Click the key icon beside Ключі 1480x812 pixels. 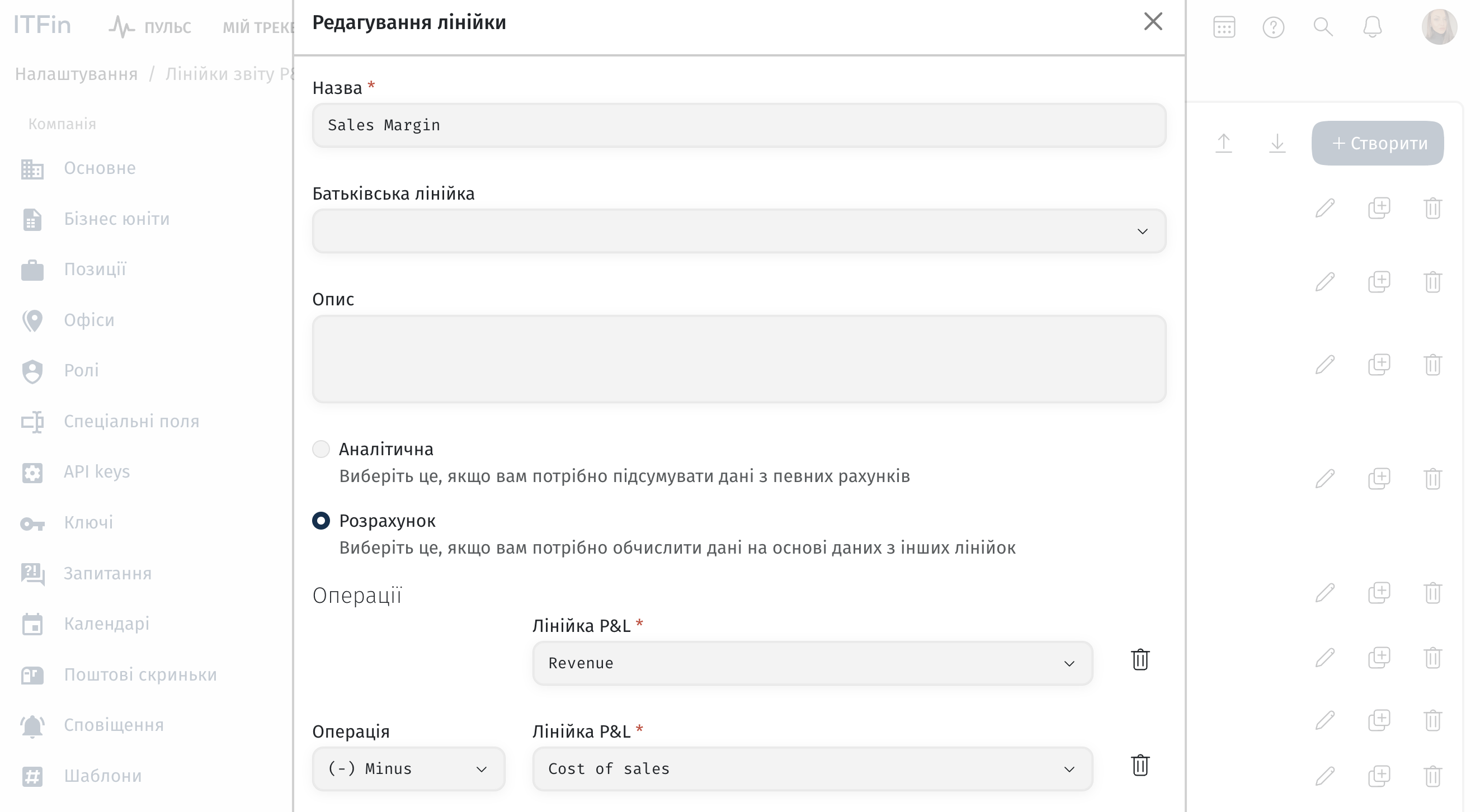[x=32, y=524]
